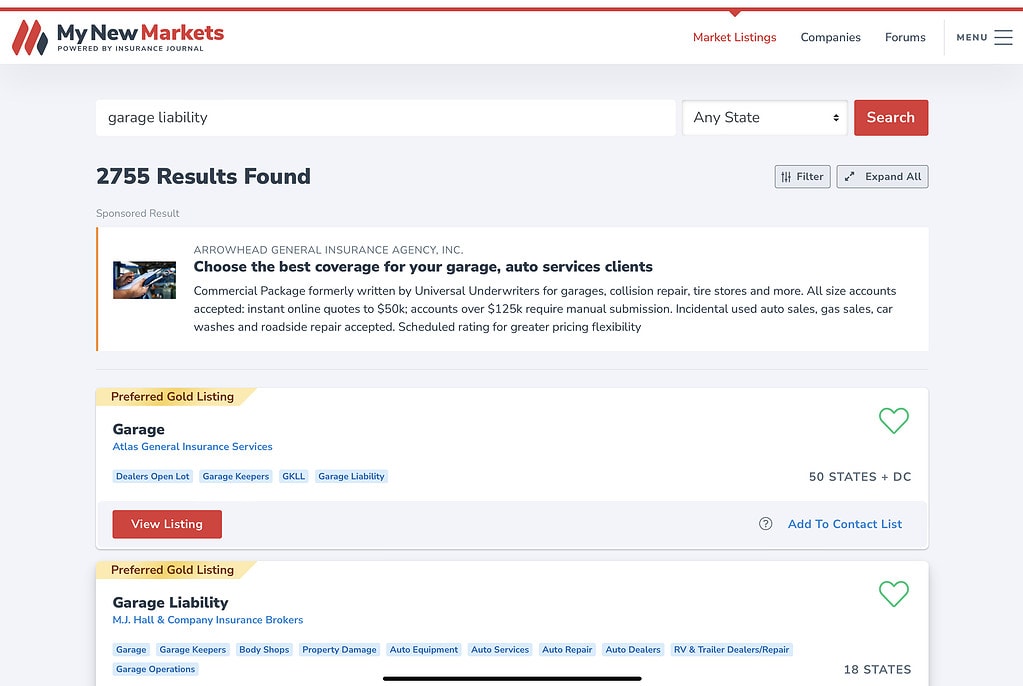1023x686 pixels.
Task: Open the Companies page
Action: tap(830, 37)
